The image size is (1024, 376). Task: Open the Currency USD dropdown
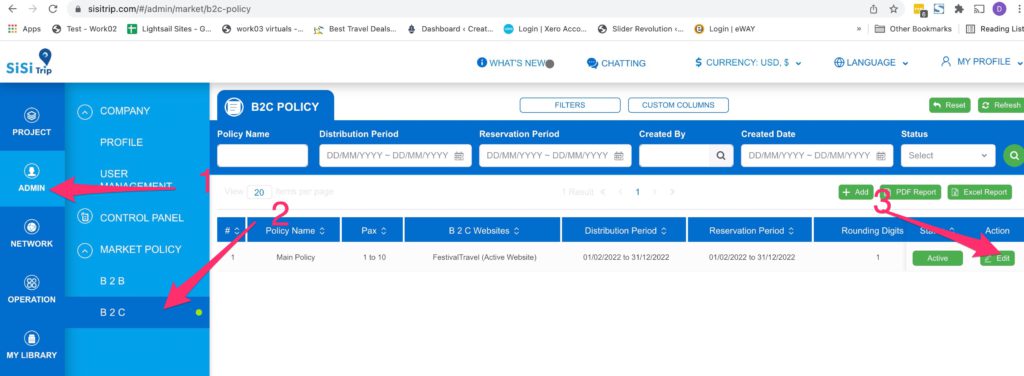[x=748, y=63]
